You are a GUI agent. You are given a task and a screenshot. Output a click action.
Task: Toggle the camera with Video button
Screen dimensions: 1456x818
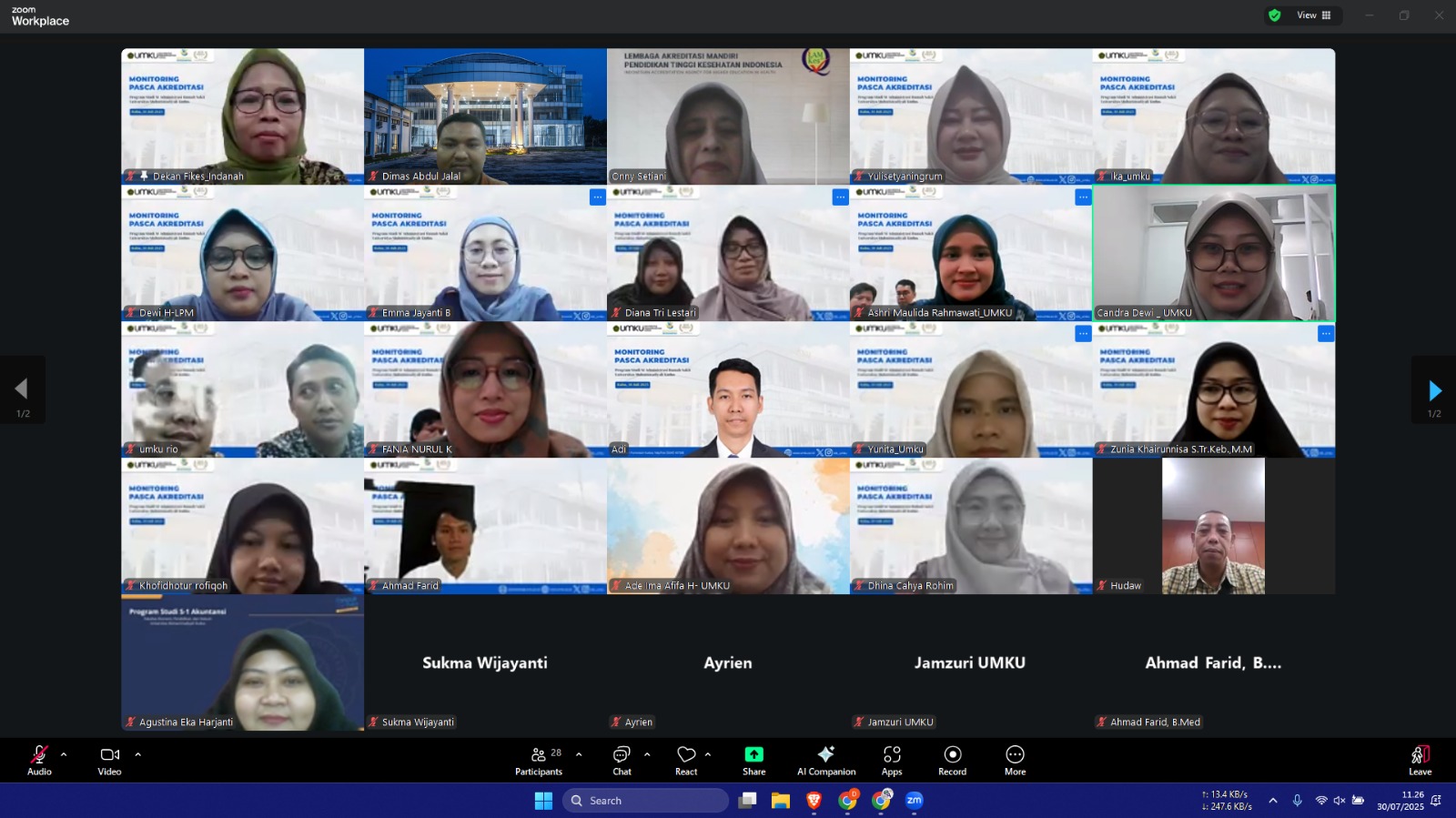(109, 761)
